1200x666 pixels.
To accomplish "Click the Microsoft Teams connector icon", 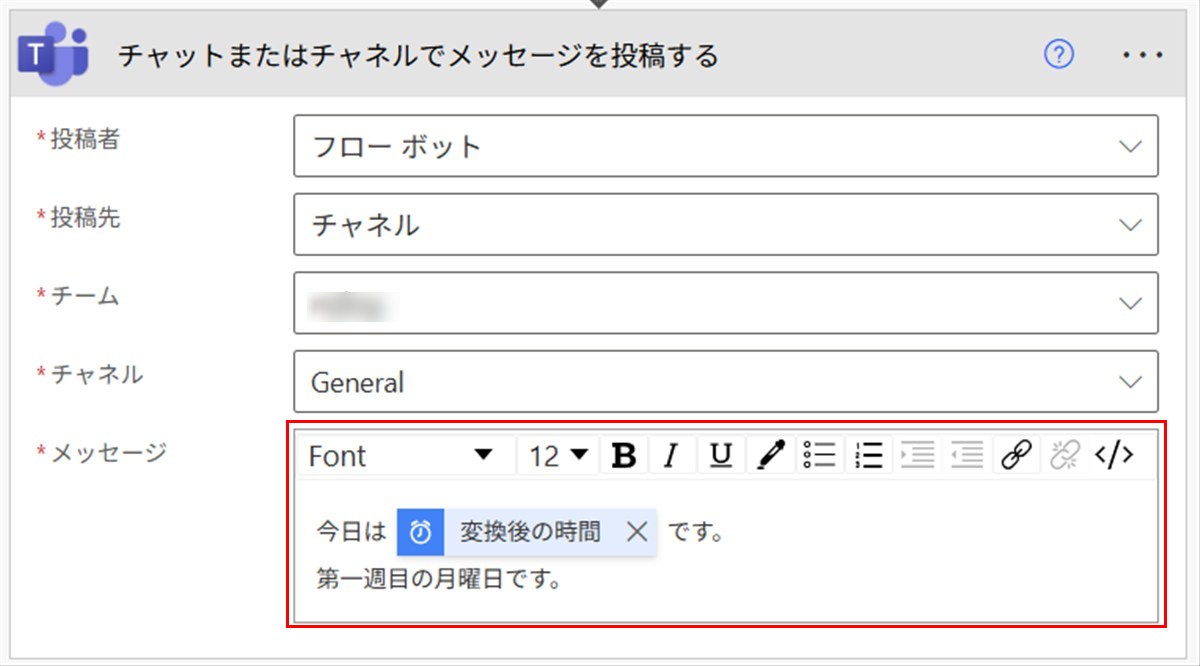I will [x=53, y=55].
